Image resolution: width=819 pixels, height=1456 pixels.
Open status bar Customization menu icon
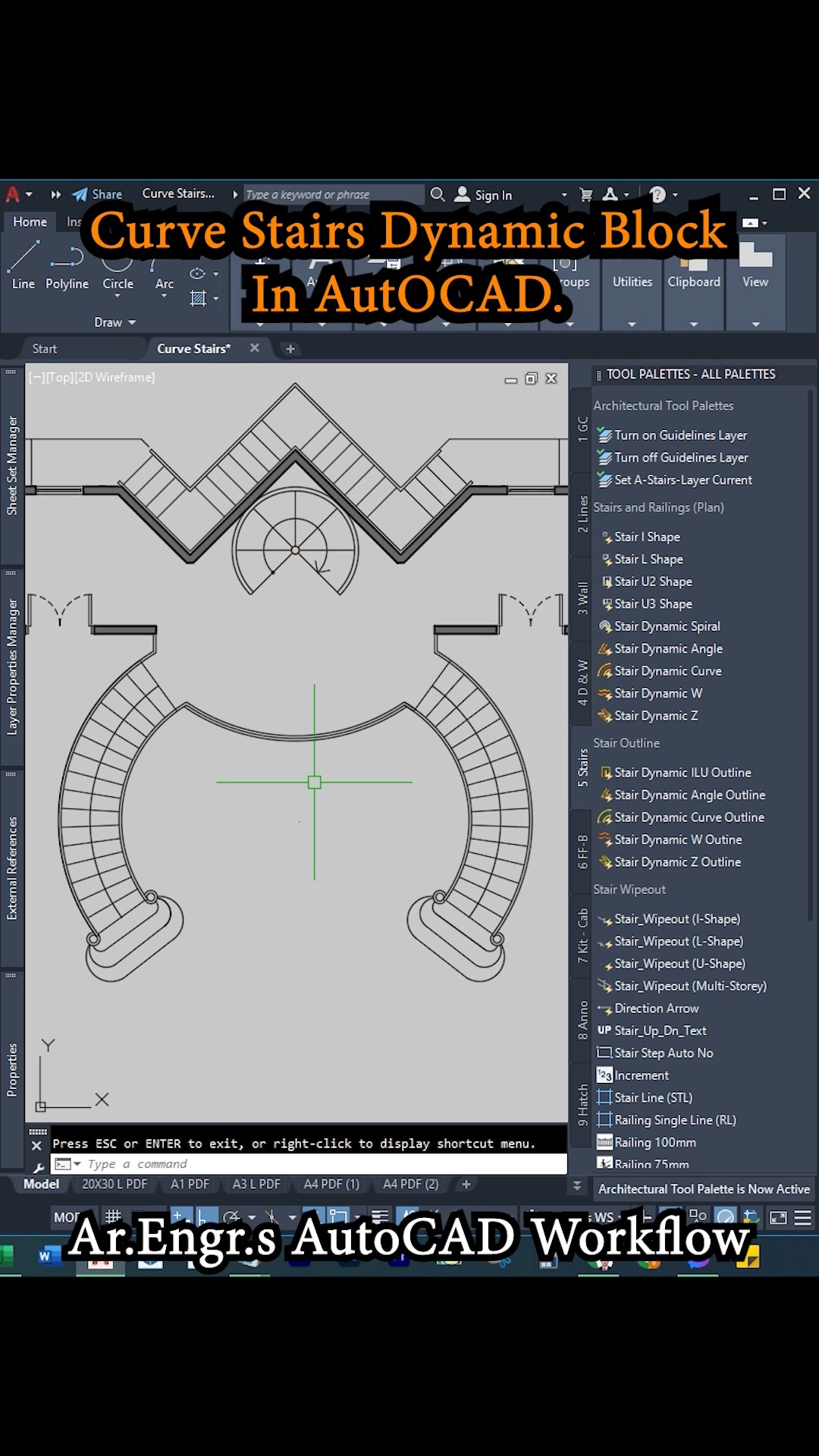[x=802, y=1218]
